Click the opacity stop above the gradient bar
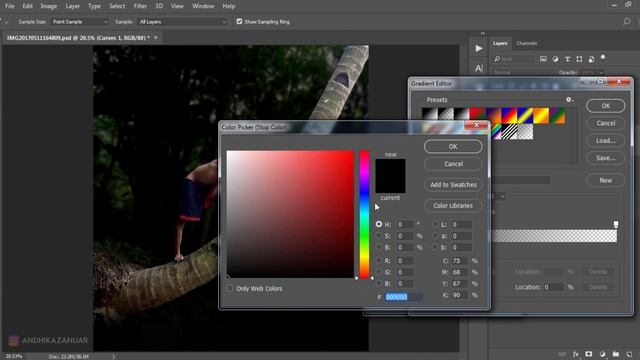The width and height of the screenshot is (640, 360). tap(616, 224)
